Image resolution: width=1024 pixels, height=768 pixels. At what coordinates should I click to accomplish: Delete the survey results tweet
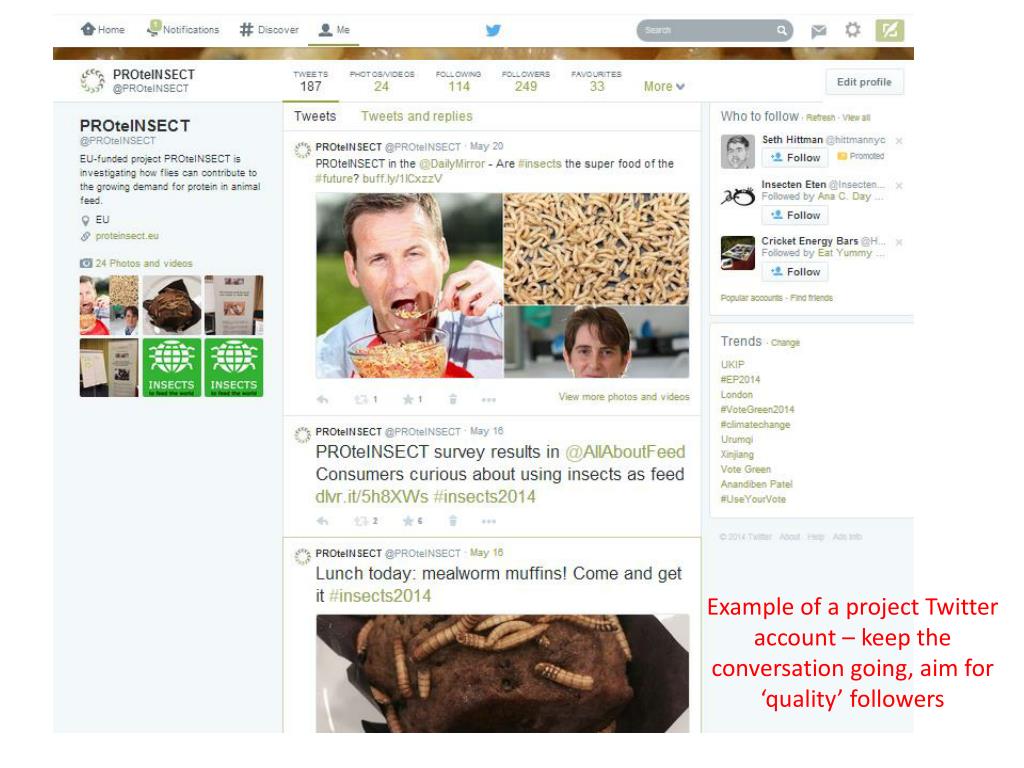453,520
